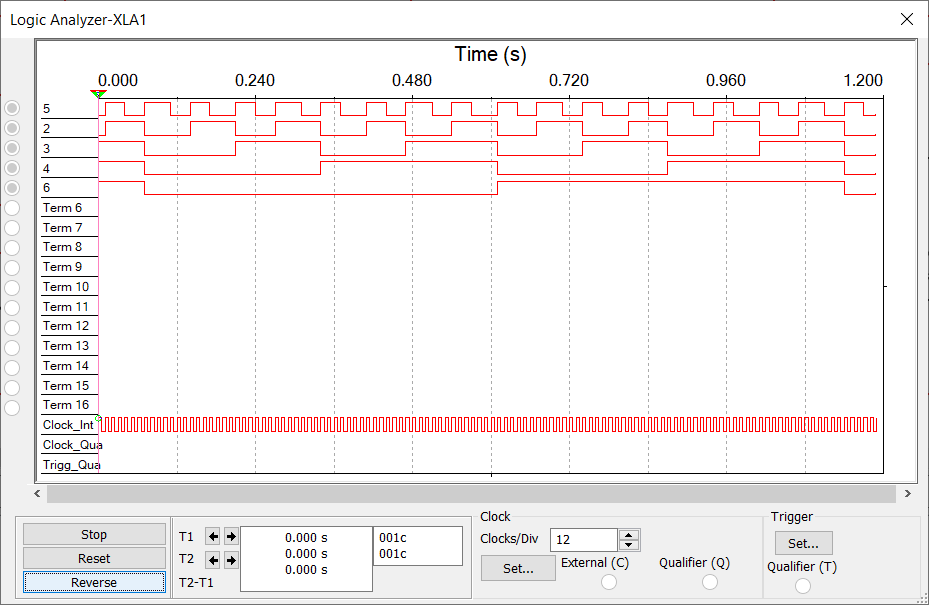Click the Clocks/Div input field showing 12
929x605 pixels.
[x=584, y=540]
